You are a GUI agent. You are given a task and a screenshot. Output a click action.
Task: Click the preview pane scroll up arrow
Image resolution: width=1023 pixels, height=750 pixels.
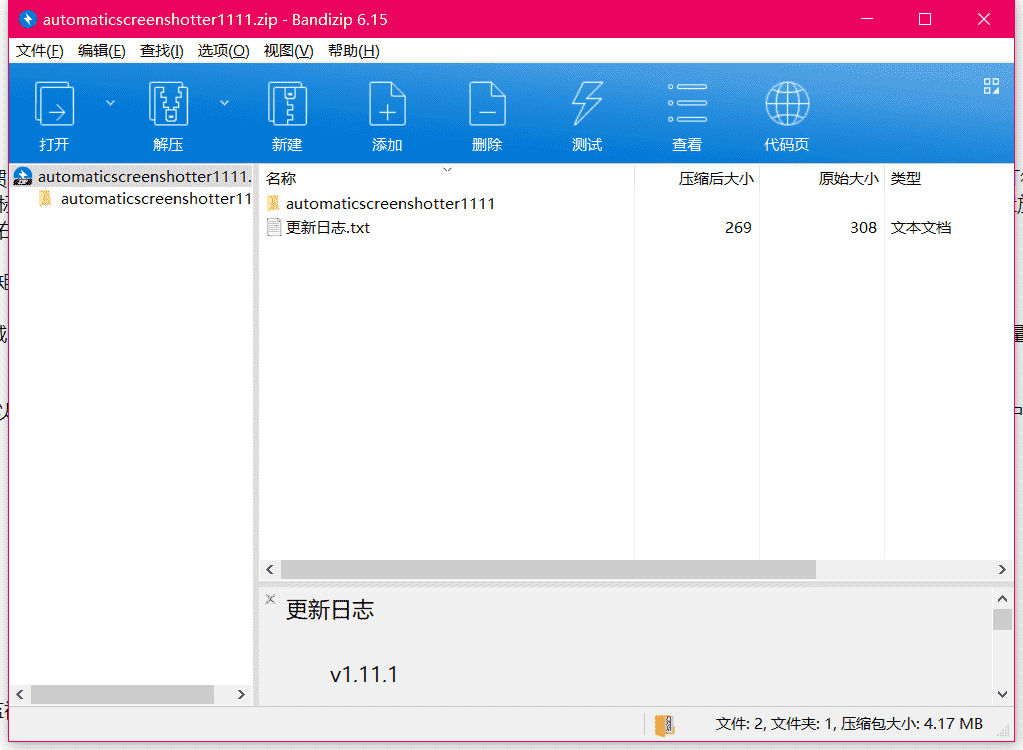tap(1002, 599)
